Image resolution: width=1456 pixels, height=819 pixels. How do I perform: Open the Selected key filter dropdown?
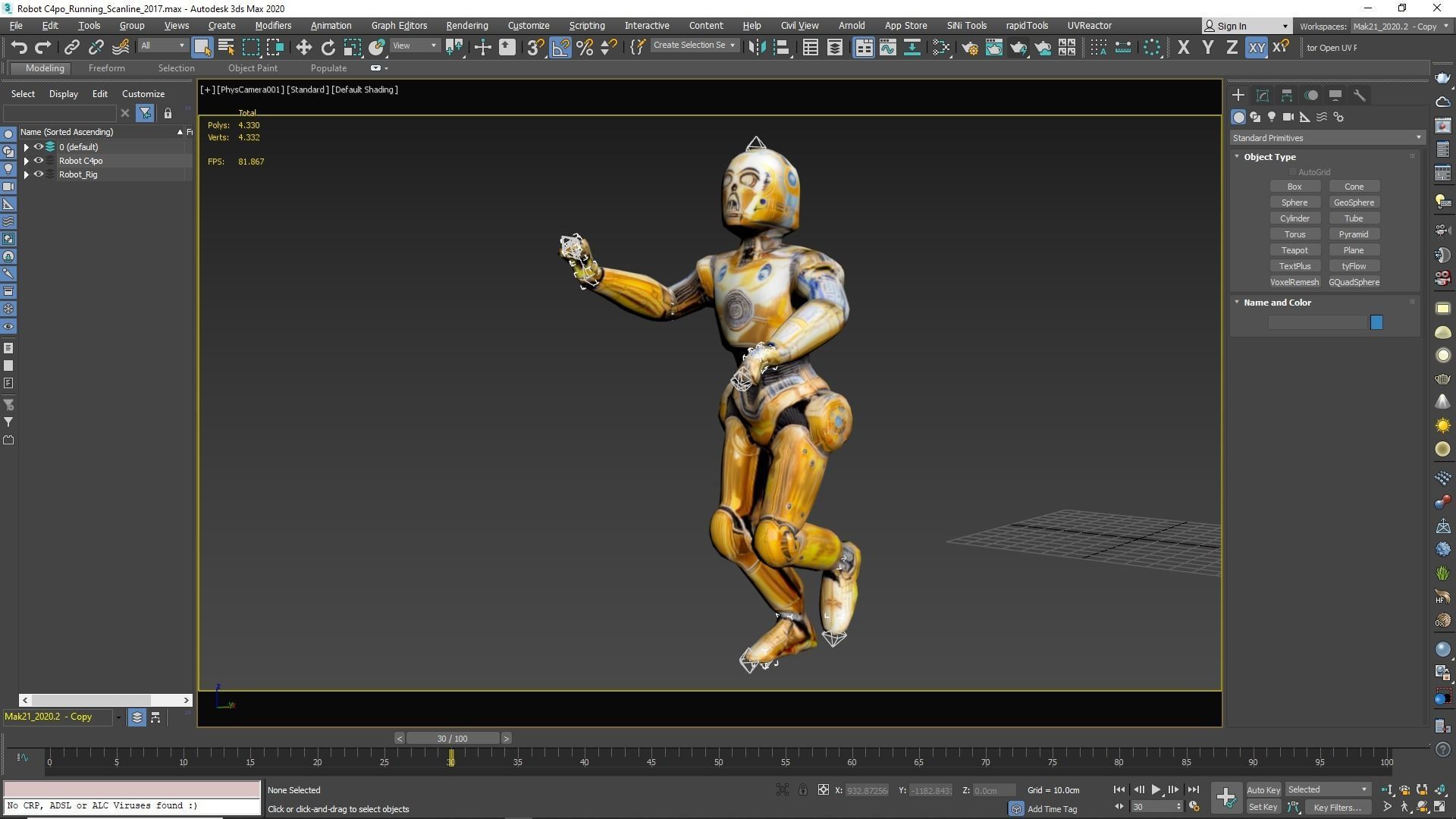(x=1328, y=790)
